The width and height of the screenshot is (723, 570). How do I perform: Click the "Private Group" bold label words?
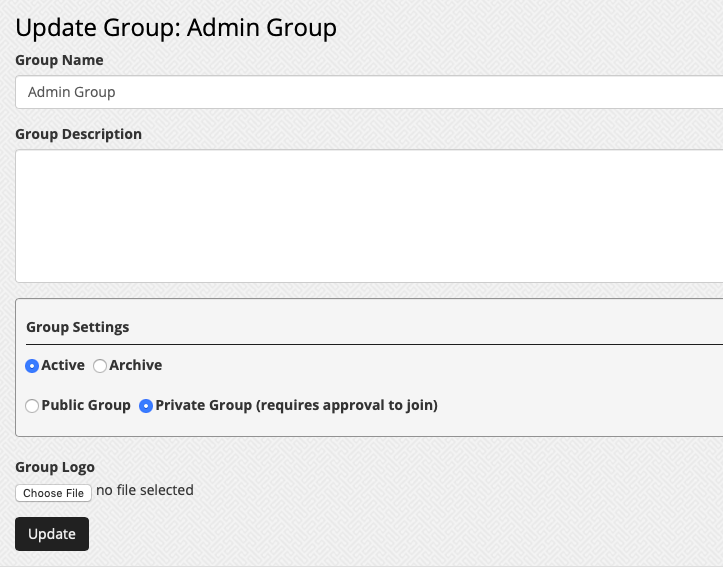click(x=204, y=405)
